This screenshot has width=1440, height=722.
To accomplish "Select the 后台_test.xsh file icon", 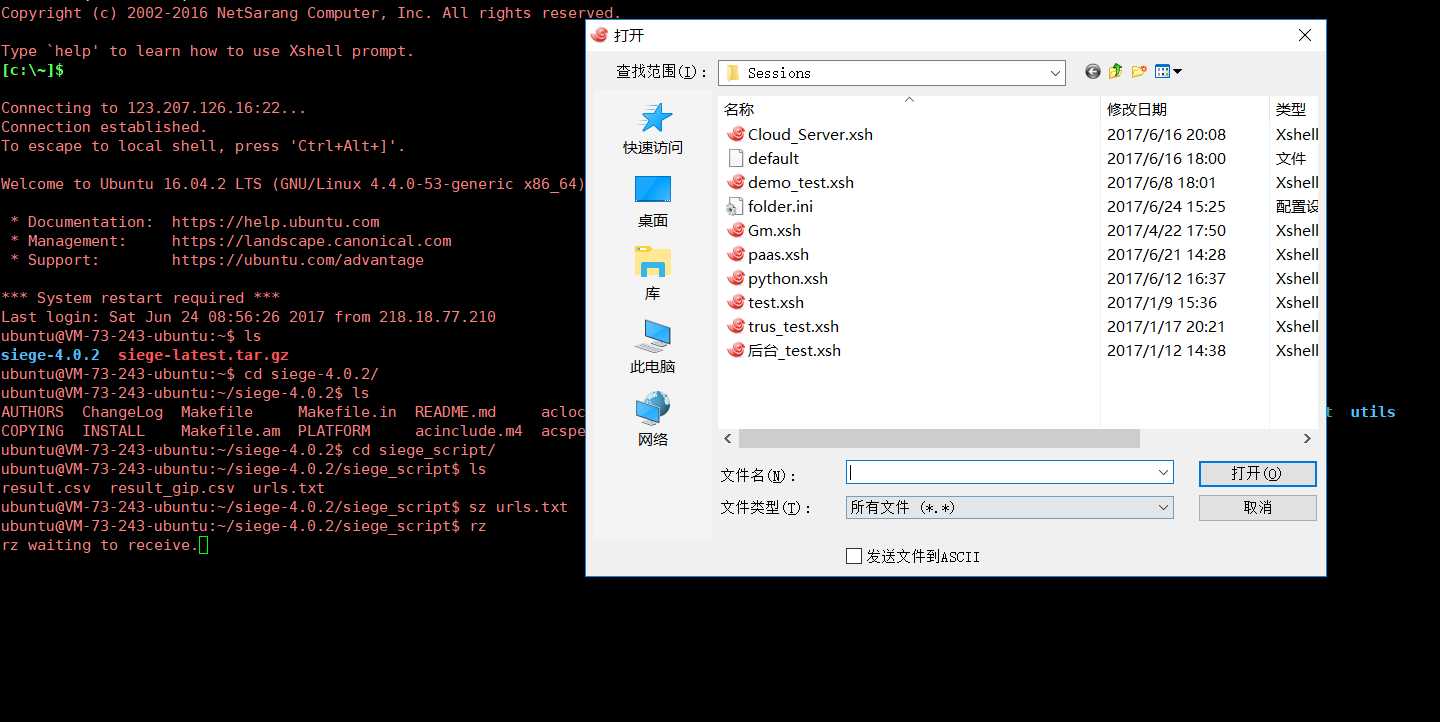I will pyautogui.click(x=735, y=350).
